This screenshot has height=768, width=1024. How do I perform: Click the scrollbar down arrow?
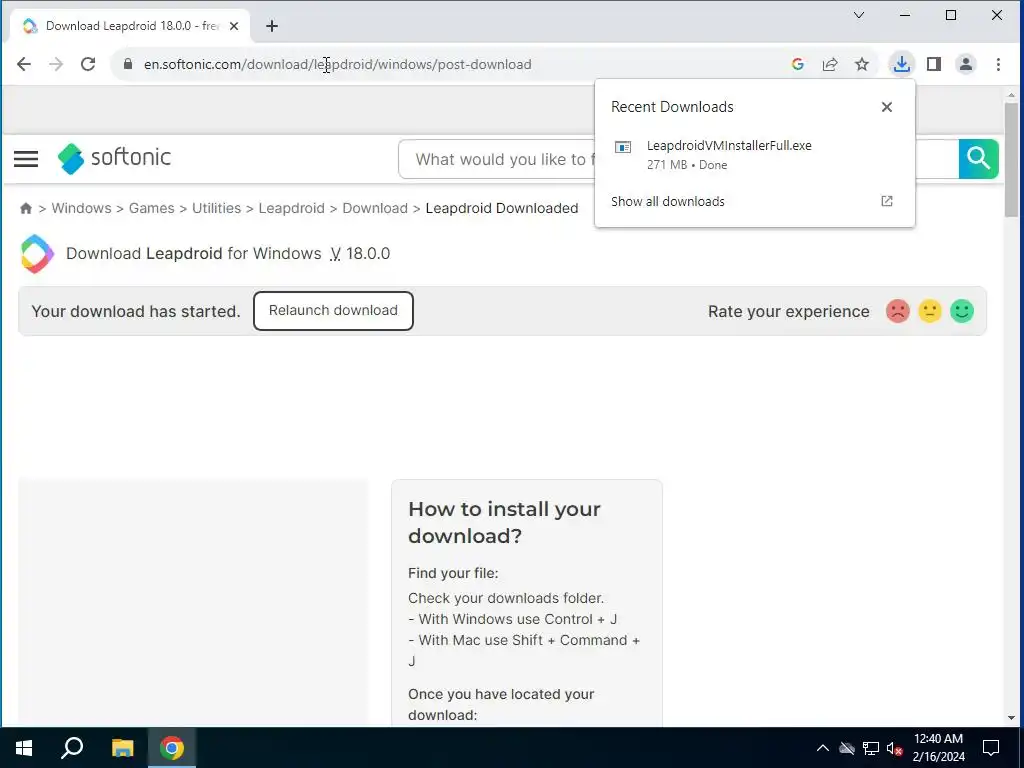1011,718
